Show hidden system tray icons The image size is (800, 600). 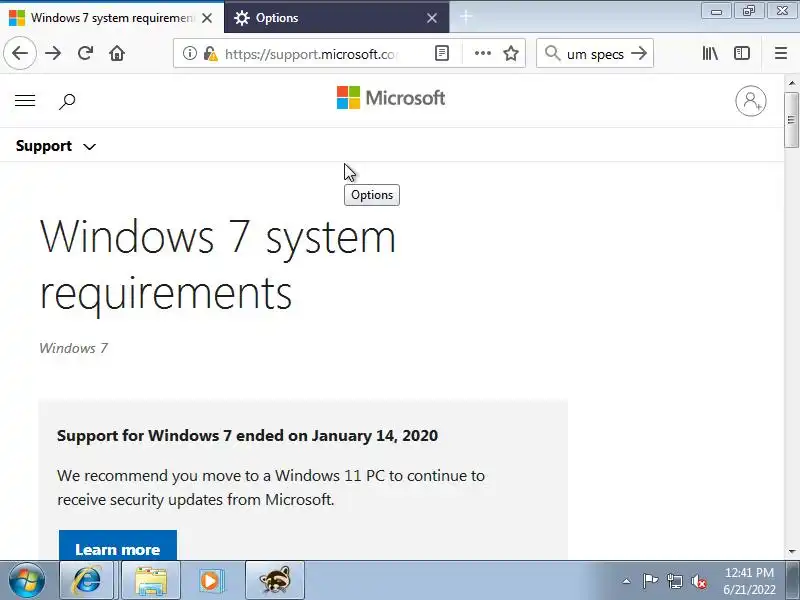coord(626,581)
